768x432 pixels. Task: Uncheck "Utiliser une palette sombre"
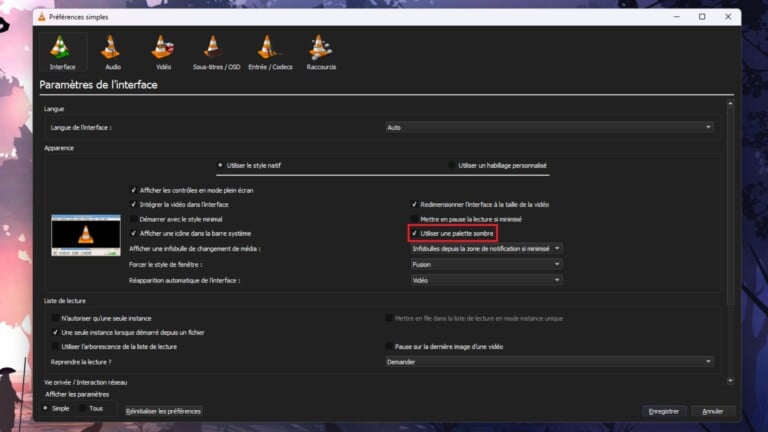tap(414, 234)
